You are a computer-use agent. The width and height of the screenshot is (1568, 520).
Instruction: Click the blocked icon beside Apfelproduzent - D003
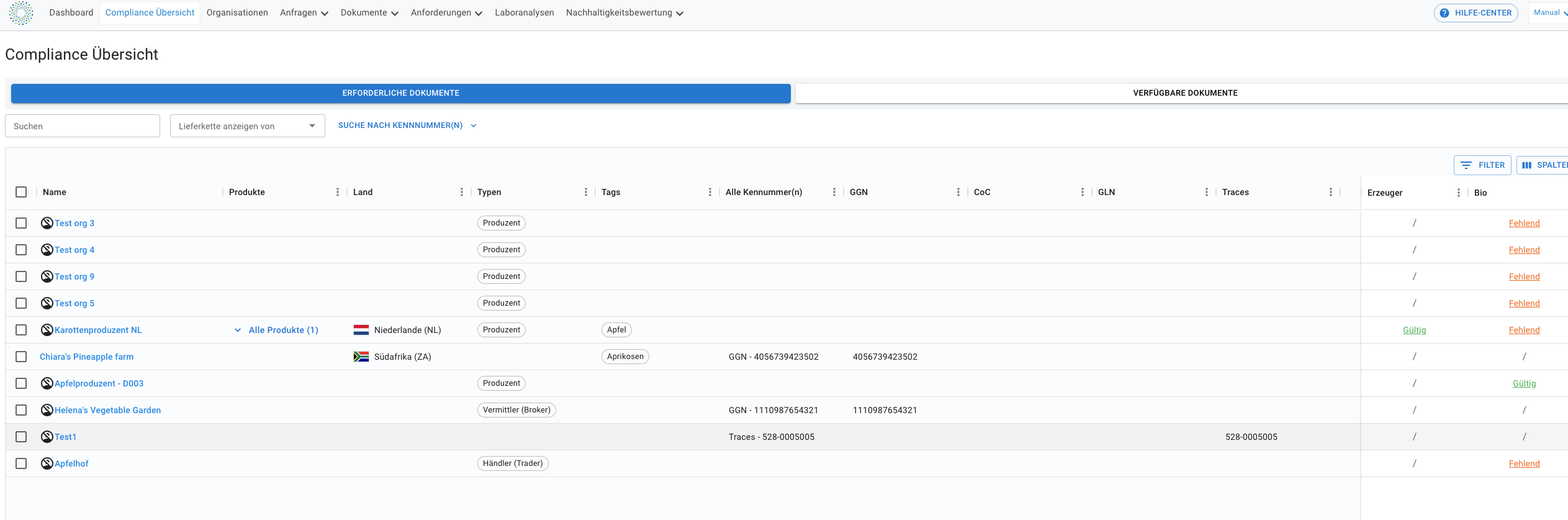point(47,383)
